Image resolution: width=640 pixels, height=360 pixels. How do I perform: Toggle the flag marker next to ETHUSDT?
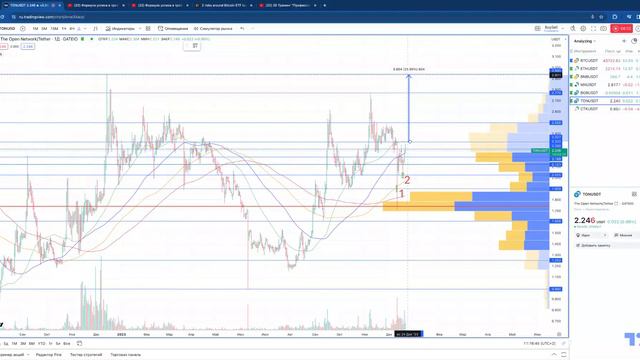click(x=571, y=69)
